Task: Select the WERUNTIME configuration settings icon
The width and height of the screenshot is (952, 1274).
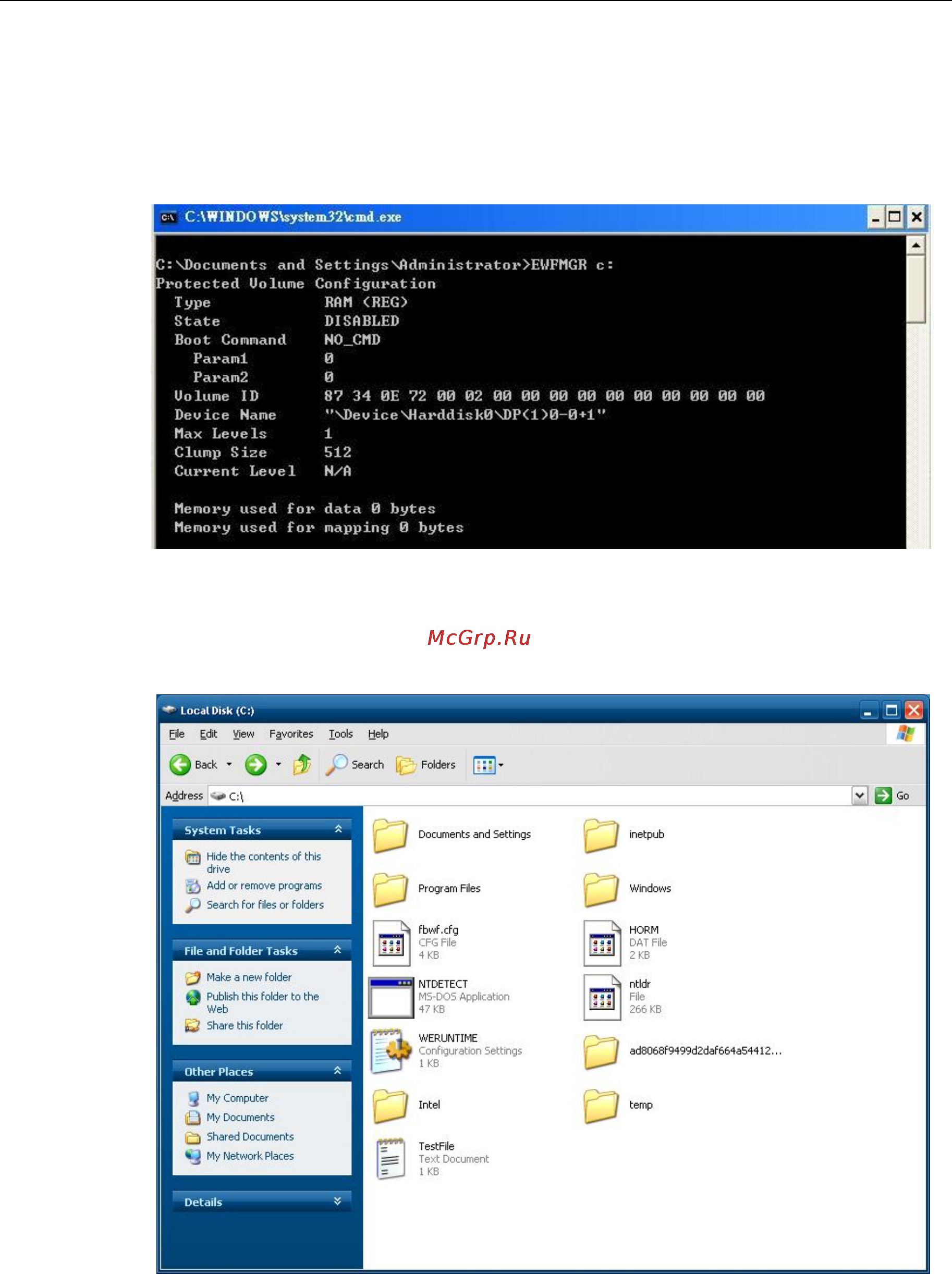Action: 391,1051
